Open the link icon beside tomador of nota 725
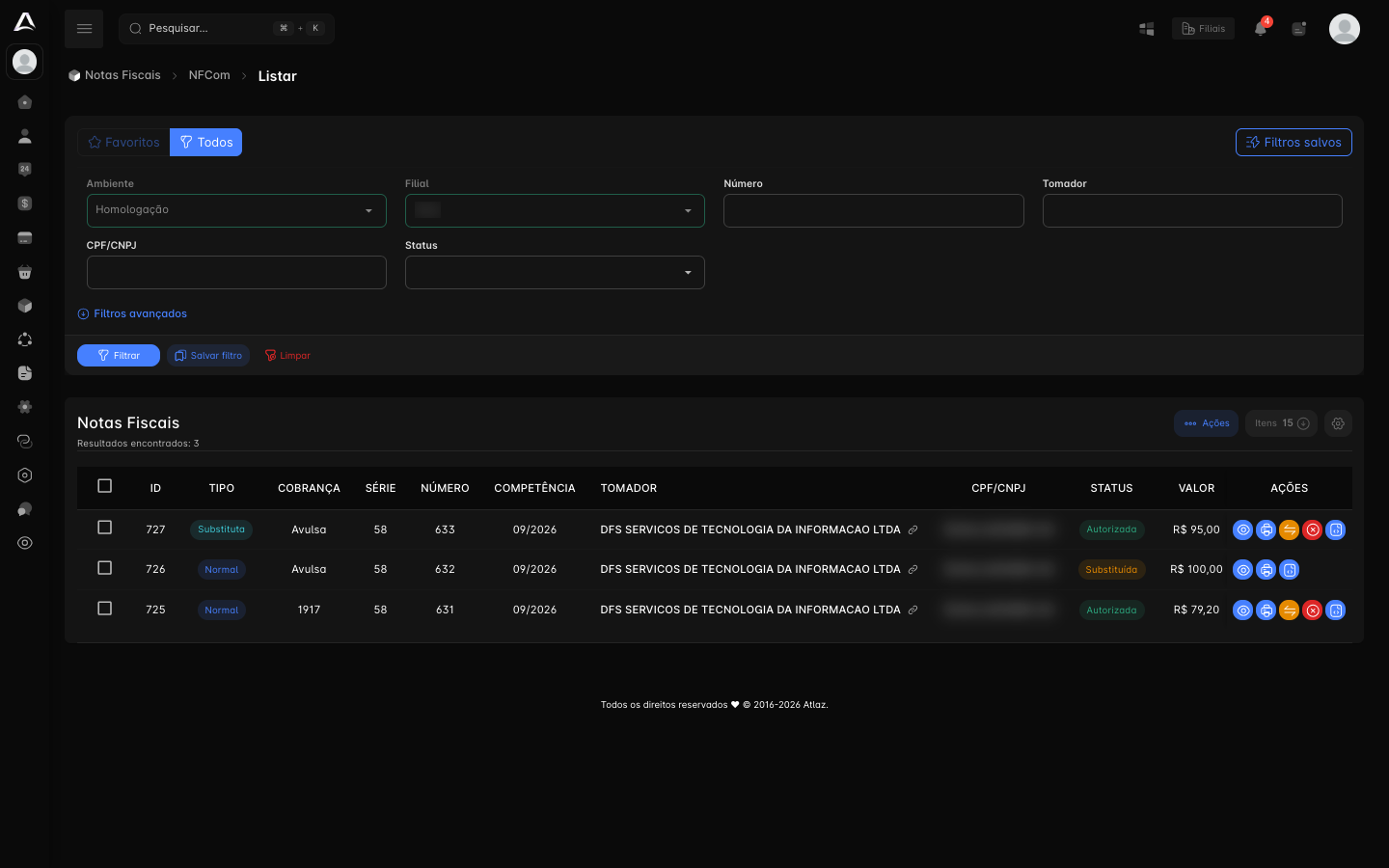The height and width of the screenshot is (868, 1389). tap(913, 610)
